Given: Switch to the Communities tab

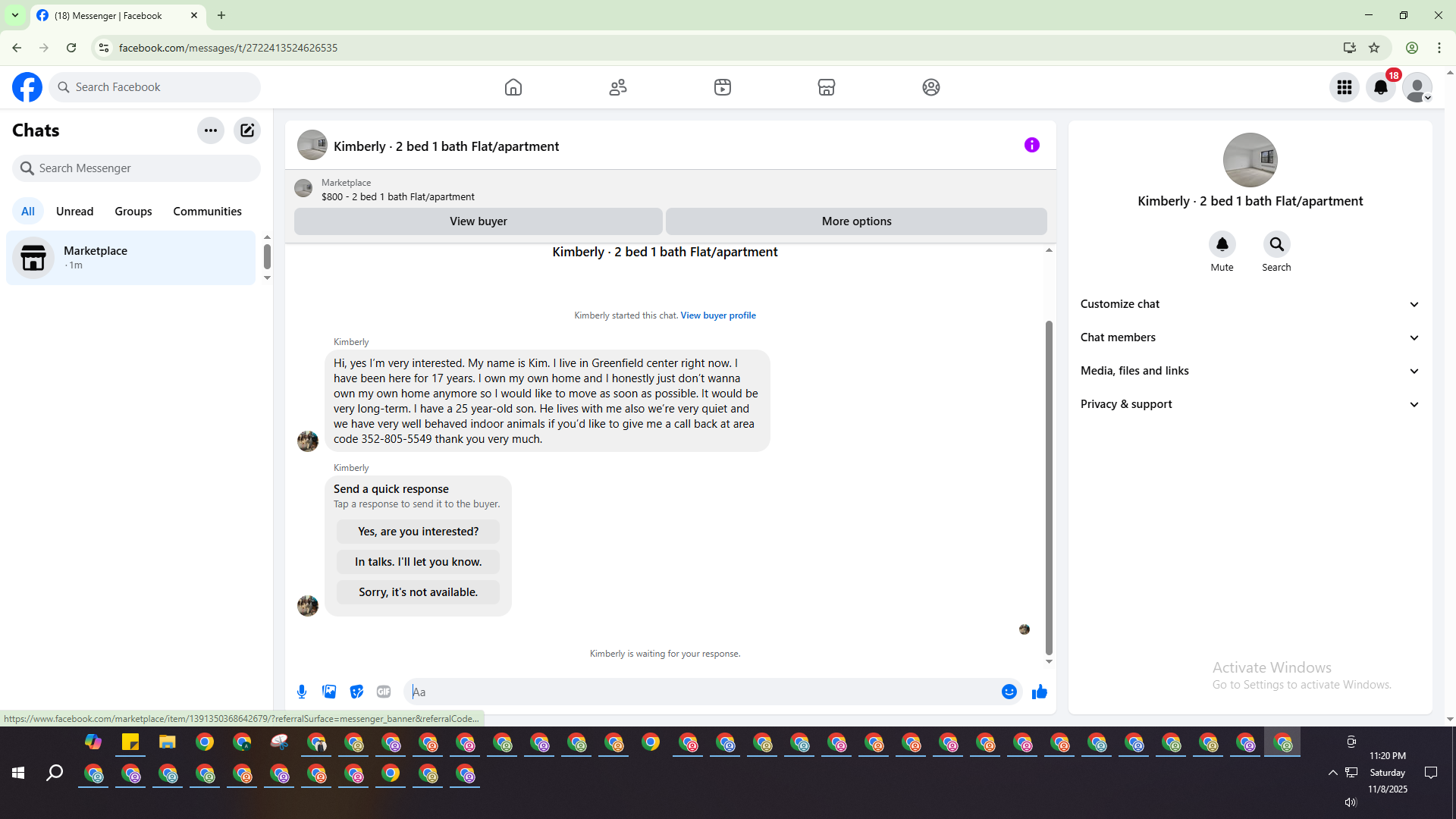Looking at the screenshot, I should [x=207, y=212].
